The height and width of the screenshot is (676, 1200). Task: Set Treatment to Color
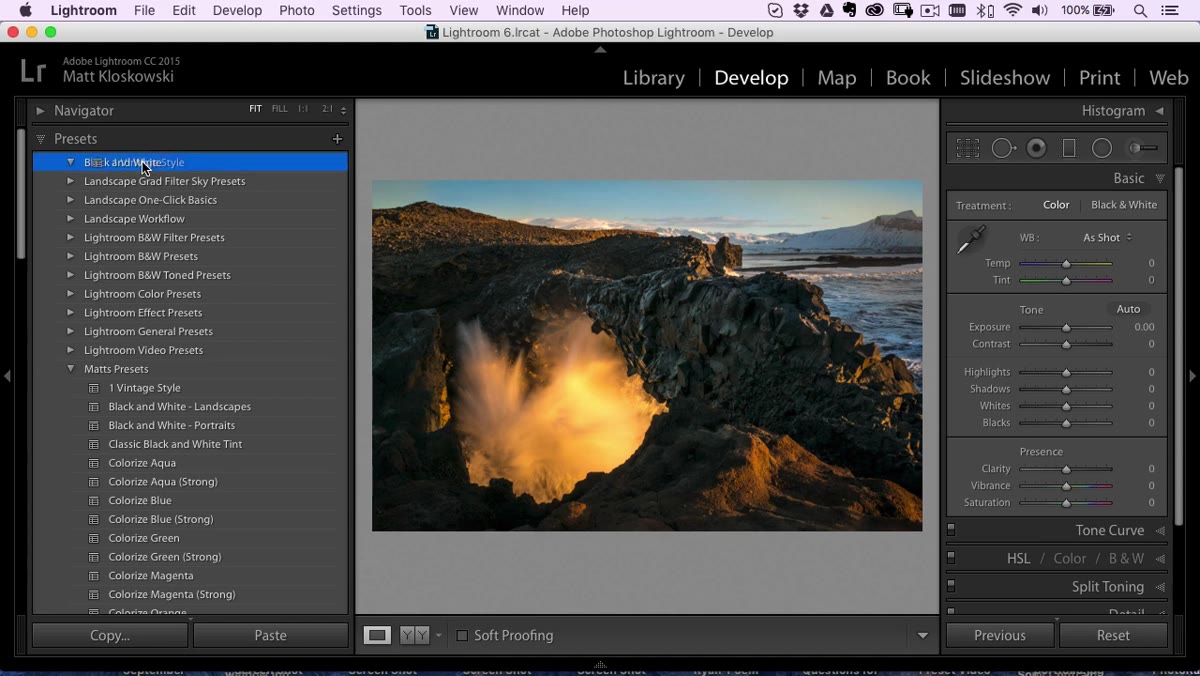[x=1056, y=205]
